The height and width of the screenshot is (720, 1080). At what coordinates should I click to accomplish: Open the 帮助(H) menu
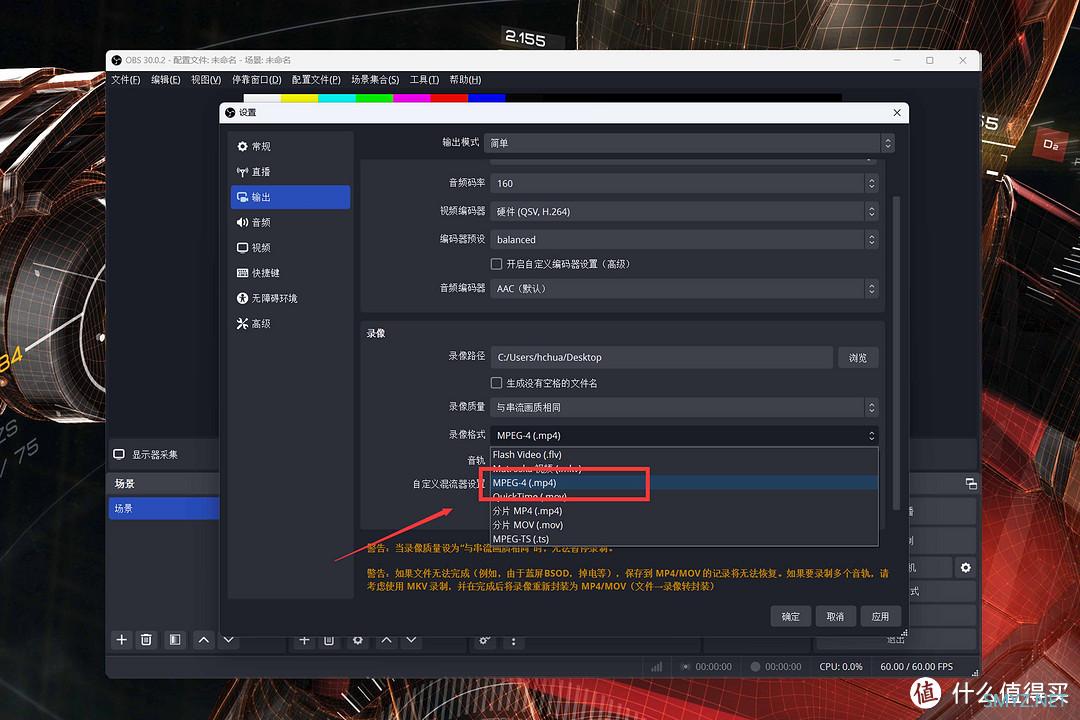click(465, 80)
